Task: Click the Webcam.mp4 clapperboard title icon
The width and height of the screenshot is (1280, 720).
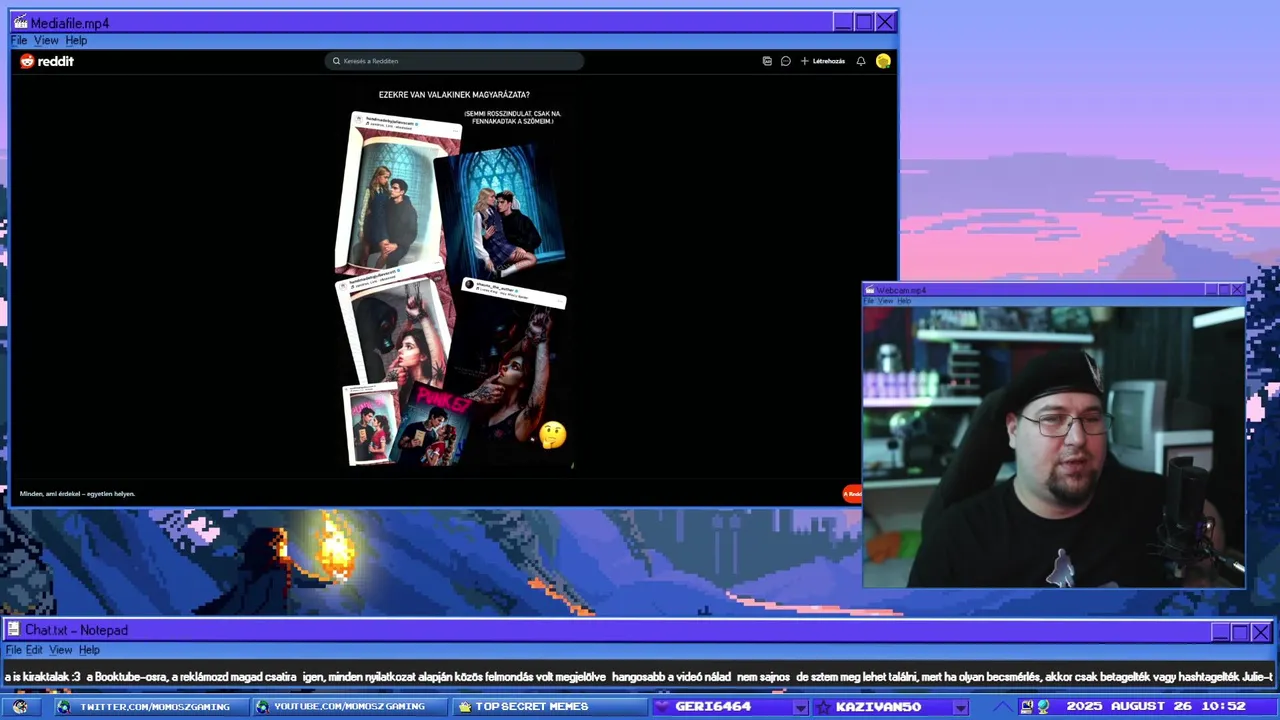Action: (870, 290)
